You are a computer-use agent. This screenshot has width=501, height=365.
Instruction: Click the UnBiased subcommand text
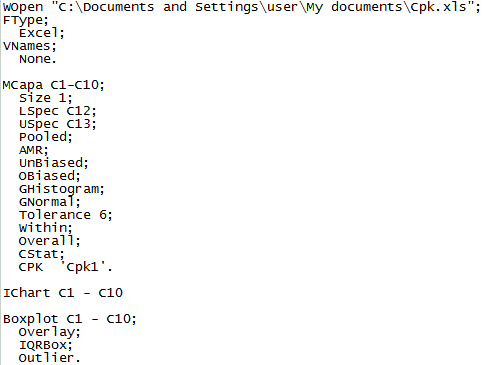(54, 163)
